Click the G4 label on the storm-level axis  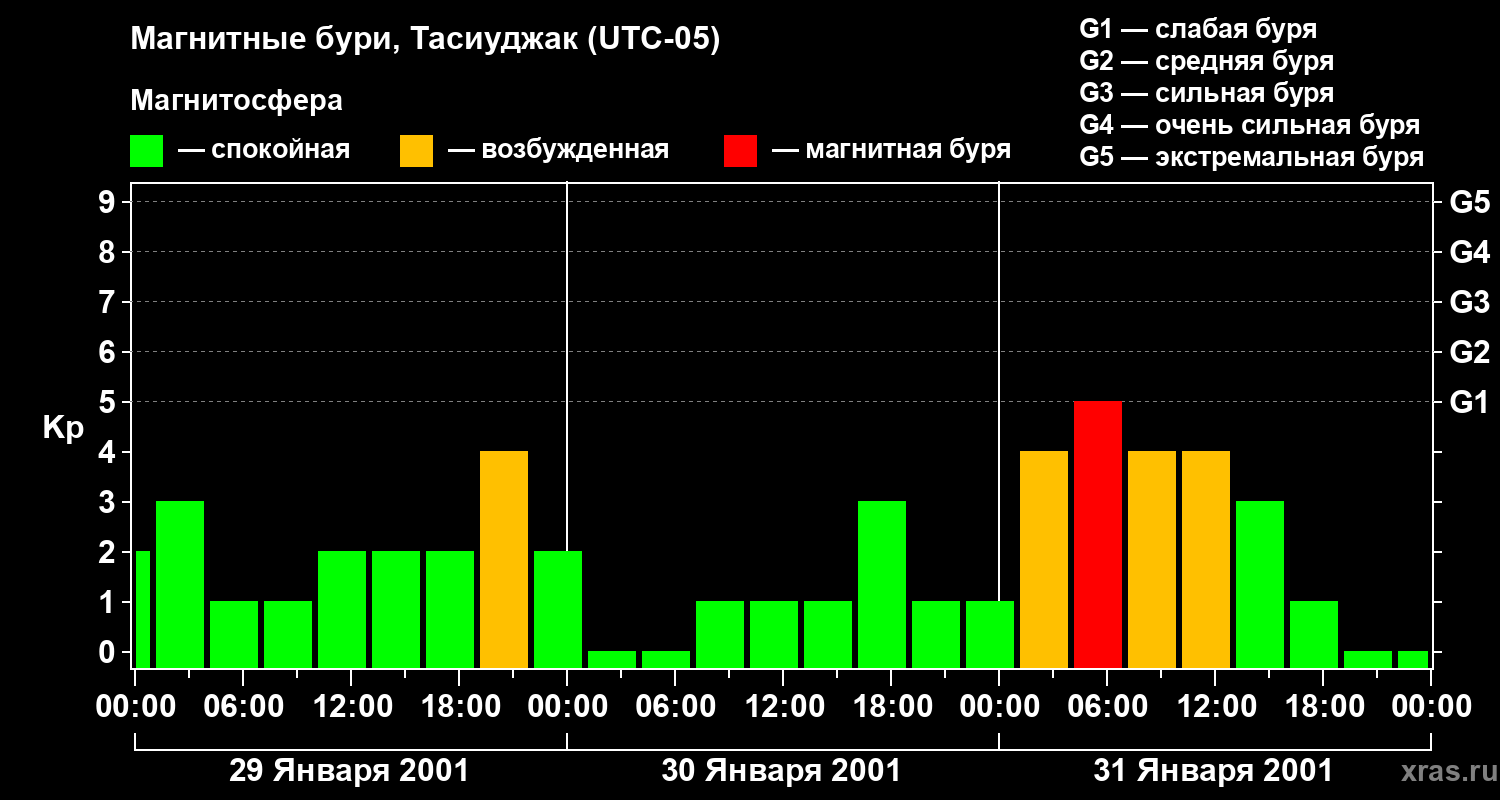coord(1469,252)
